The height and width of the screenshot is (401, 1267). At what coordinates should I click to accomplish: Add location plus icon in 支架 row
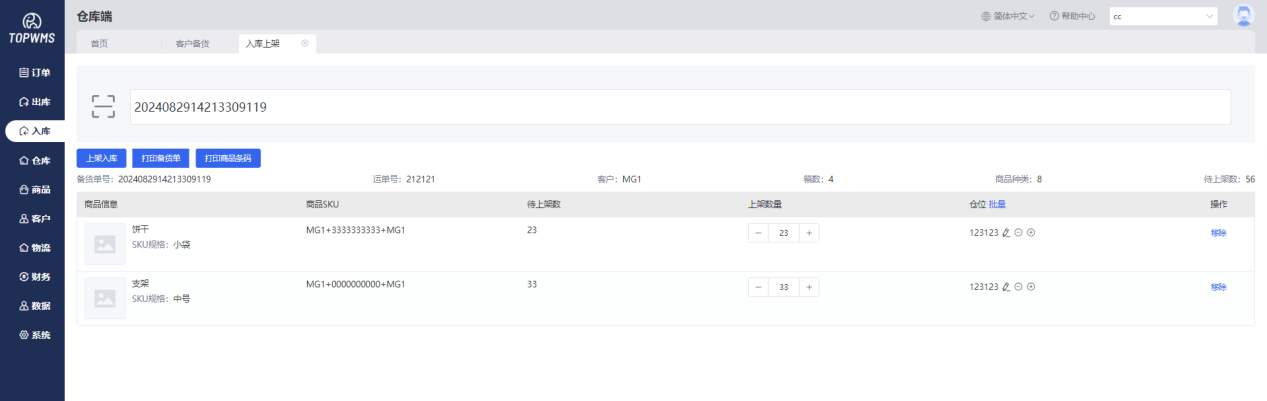pyautogui.click(x=1031, y=287)
